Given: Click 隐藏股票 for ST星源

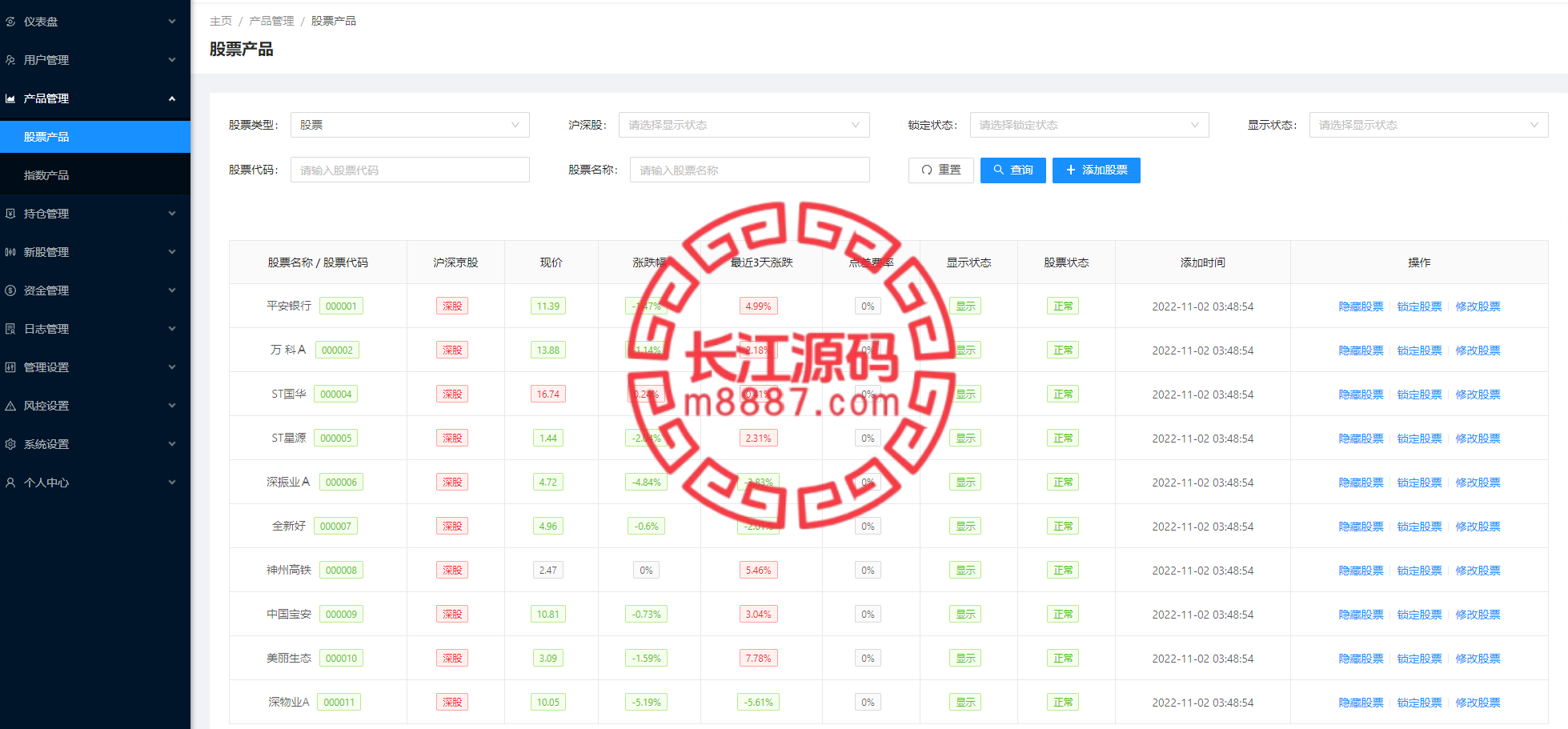Looking at the screenshot, I should point(1361,439).
